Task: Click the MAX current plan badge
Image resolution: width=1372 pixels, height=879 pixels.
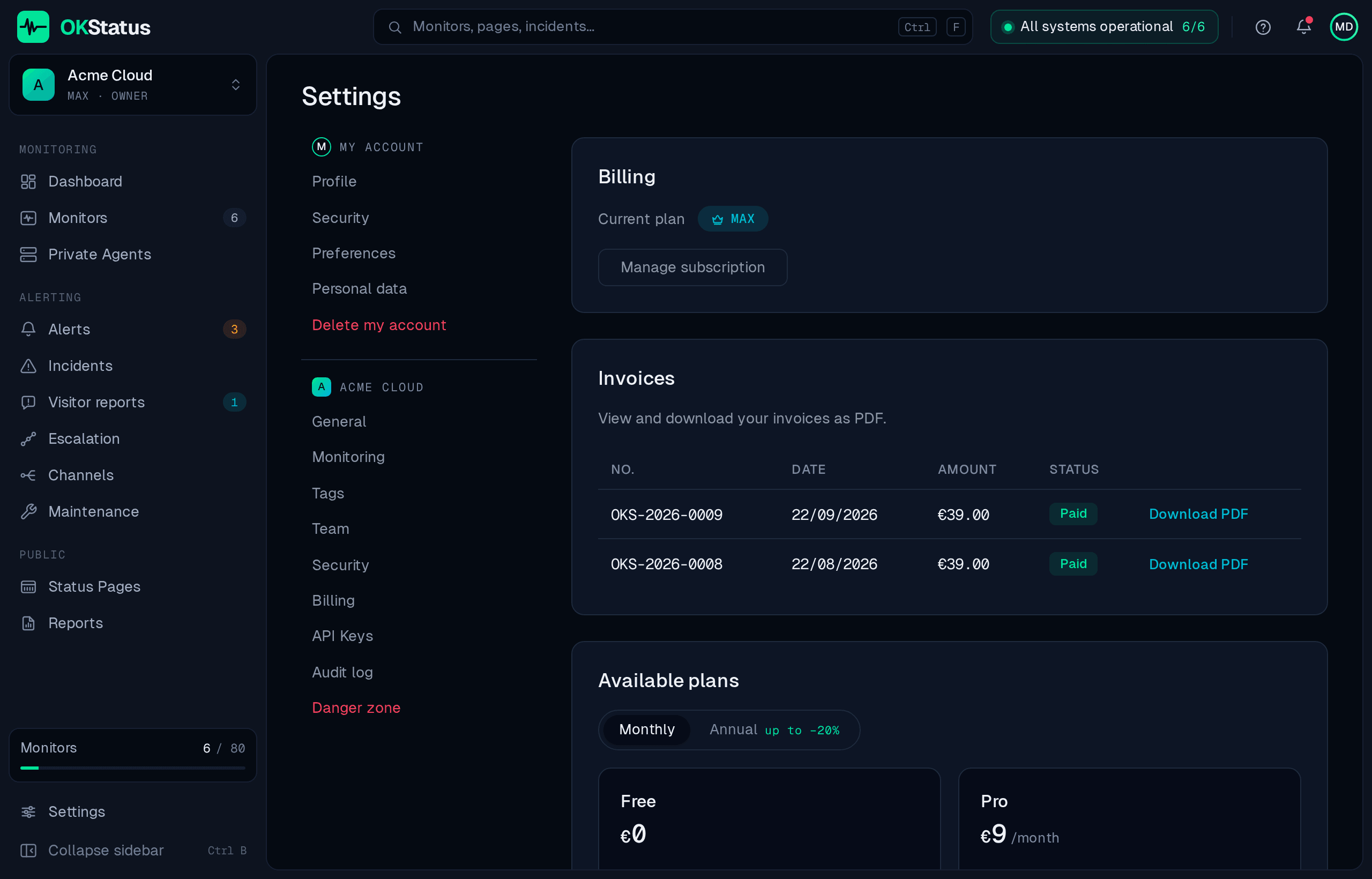Action: [x=733, y=219]
